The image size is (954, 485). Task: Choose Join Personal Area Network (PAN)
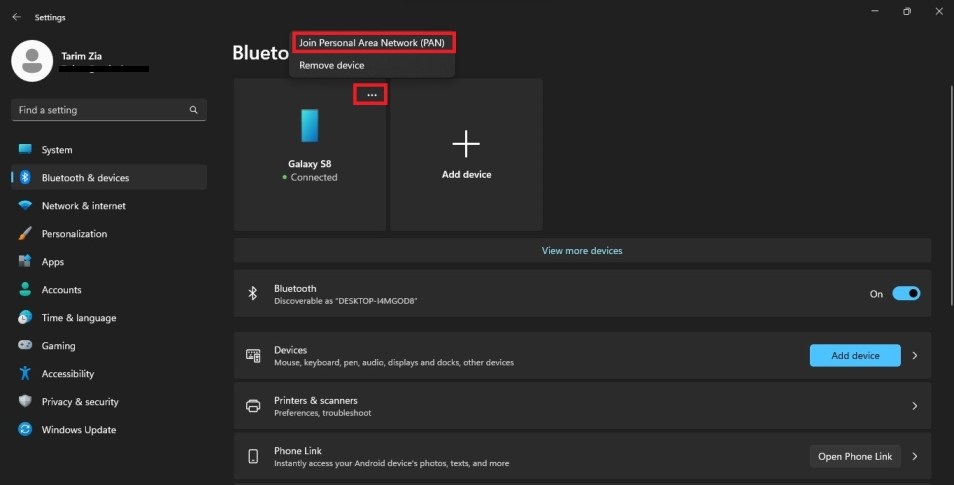tap(372, 43)
